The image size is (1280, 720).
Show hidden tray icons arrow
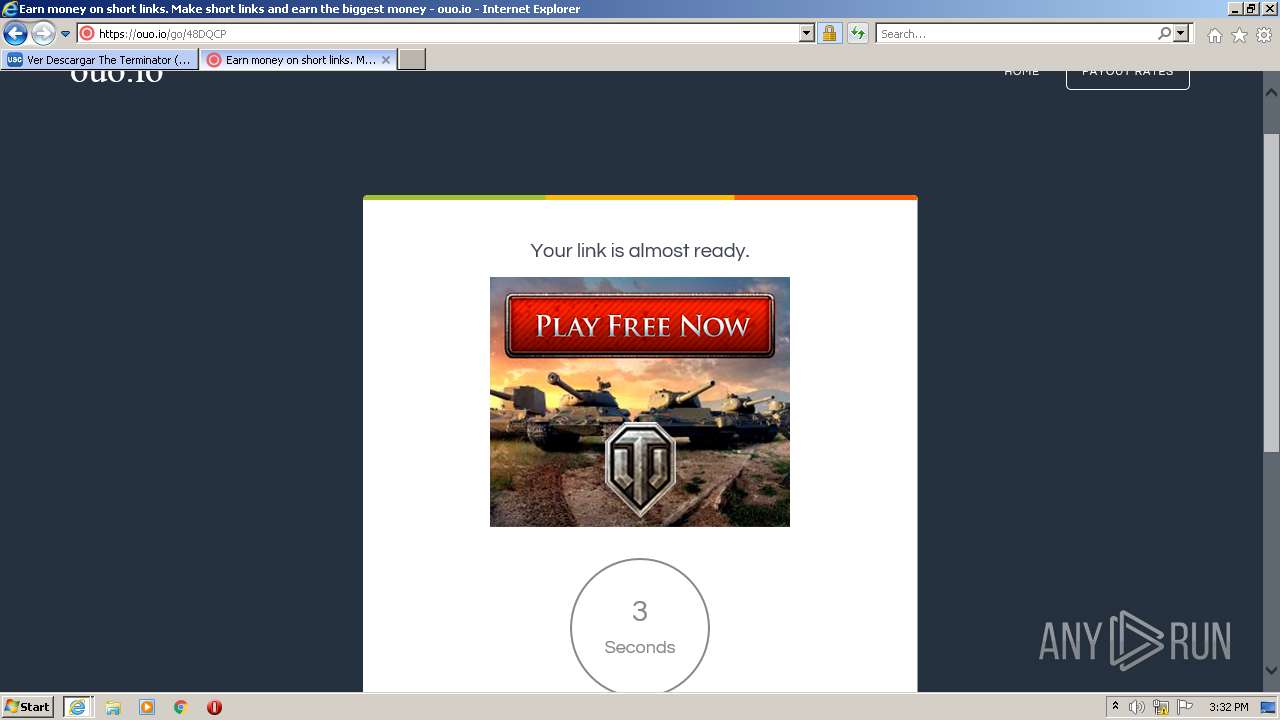click(1116, 707)
